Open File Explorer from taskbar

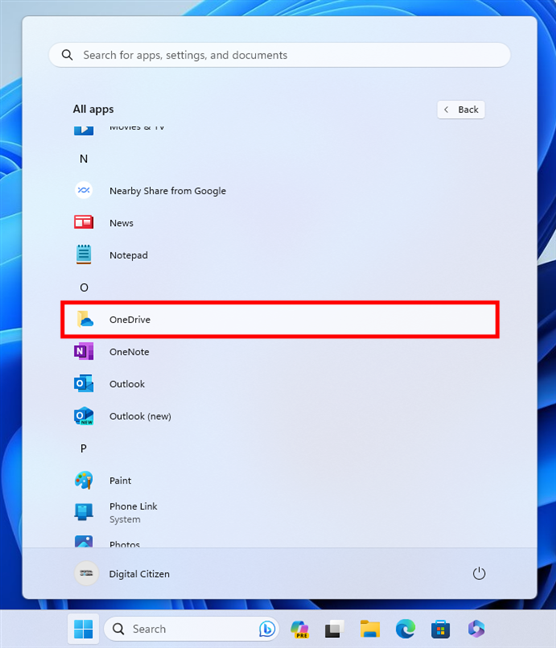[x=370, y=629]
